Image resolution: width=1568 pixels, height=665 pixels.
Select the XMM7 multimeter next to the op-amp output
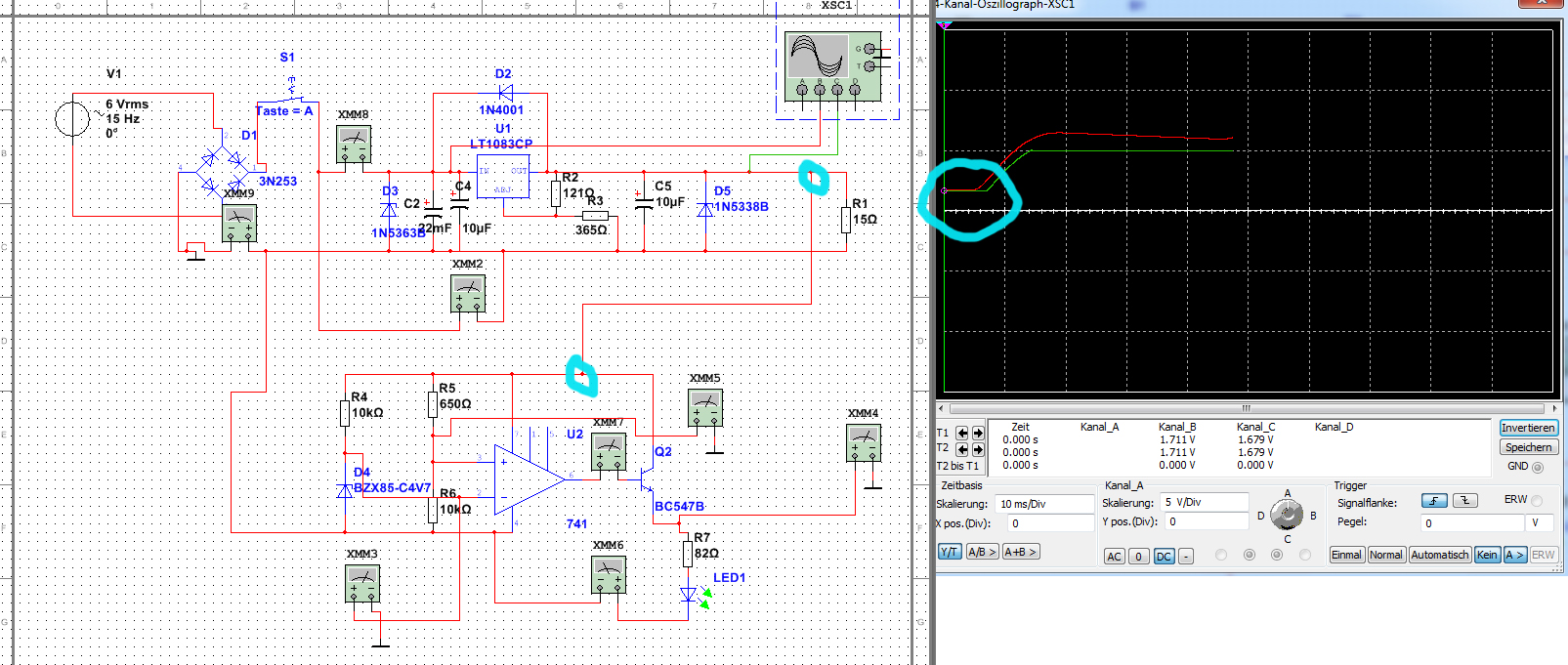609,452
